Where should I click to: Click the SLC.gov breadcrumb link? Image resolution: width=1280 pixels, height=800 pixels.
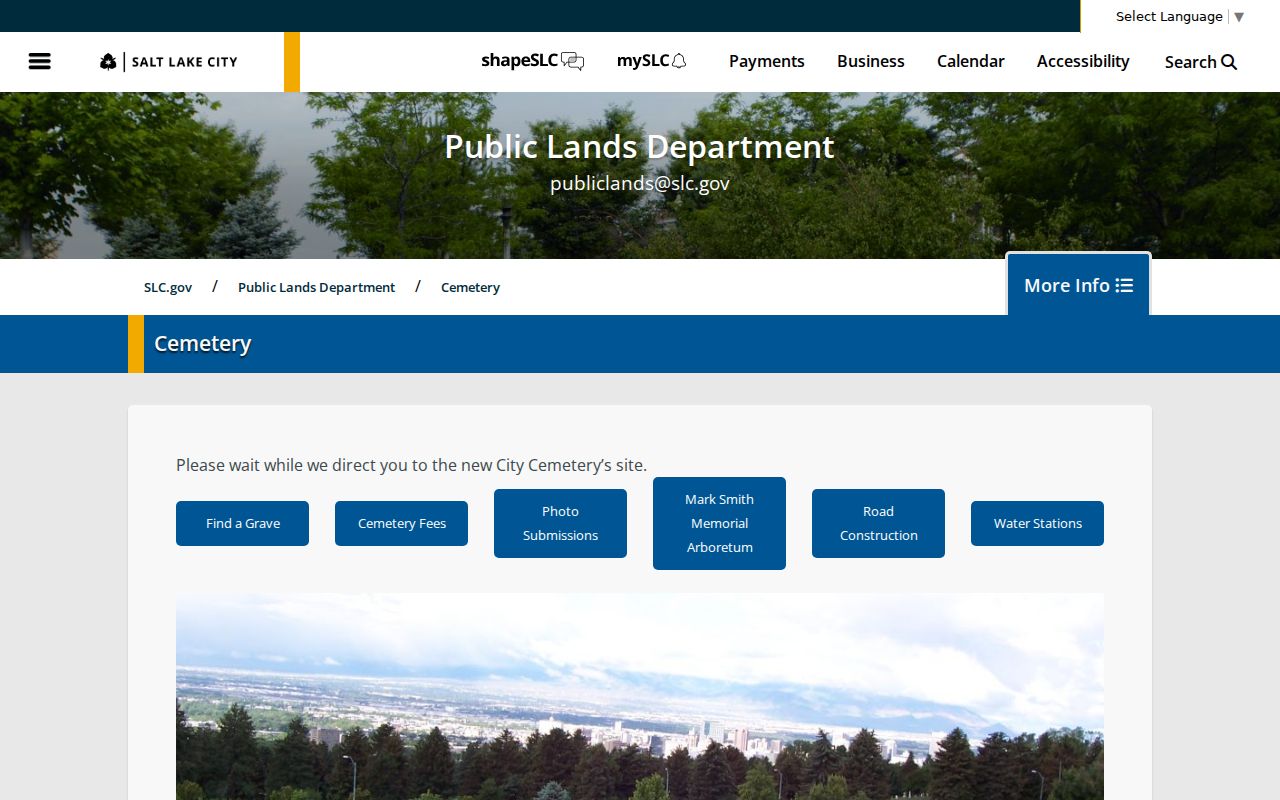click(168, 287)
